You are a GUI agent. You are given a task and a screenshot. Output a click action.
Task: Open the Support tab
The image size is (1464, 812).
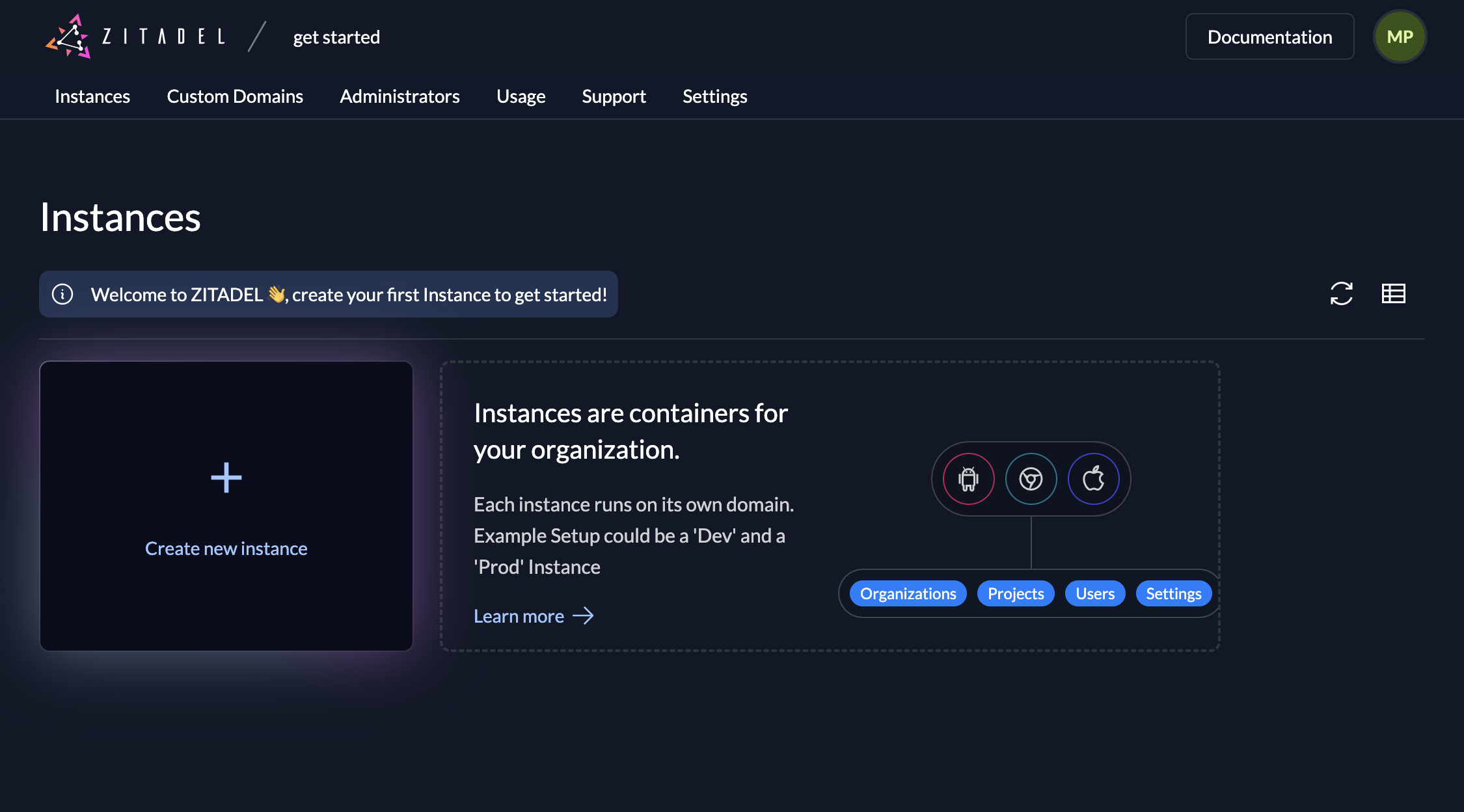pos(614,96)
